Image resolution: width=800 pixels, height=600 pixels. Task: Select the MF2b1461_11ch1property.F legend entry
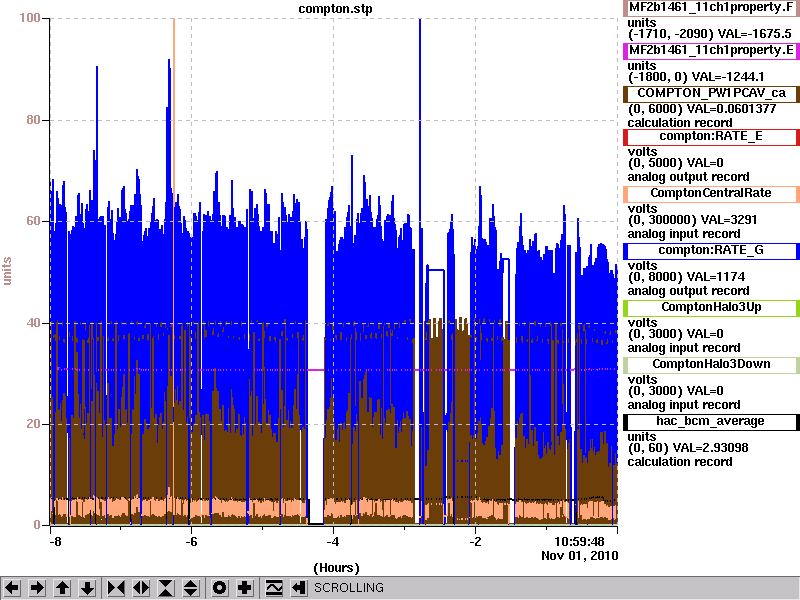coord(711,8)
